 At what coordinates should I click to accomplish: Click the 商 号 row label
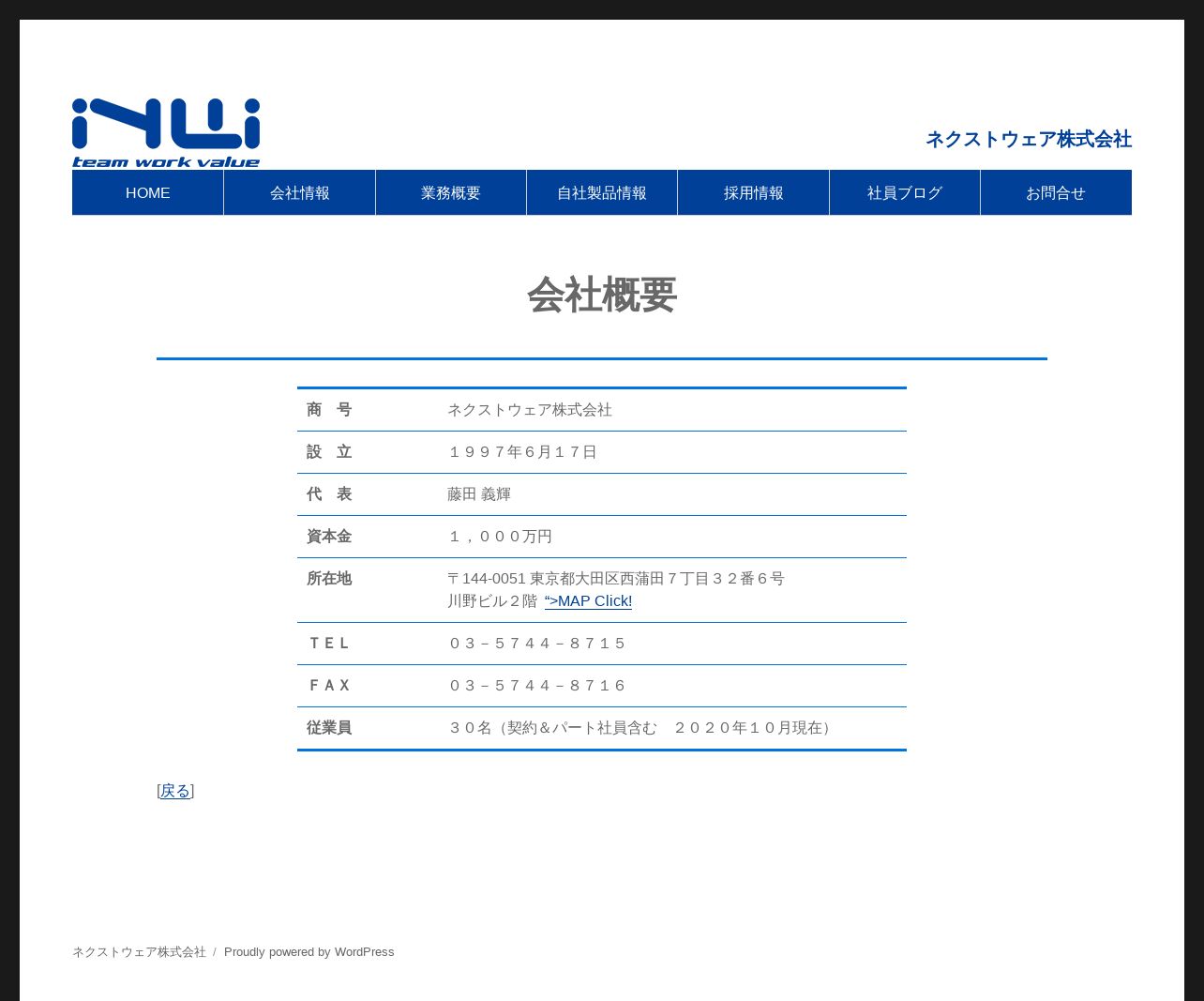329,410
